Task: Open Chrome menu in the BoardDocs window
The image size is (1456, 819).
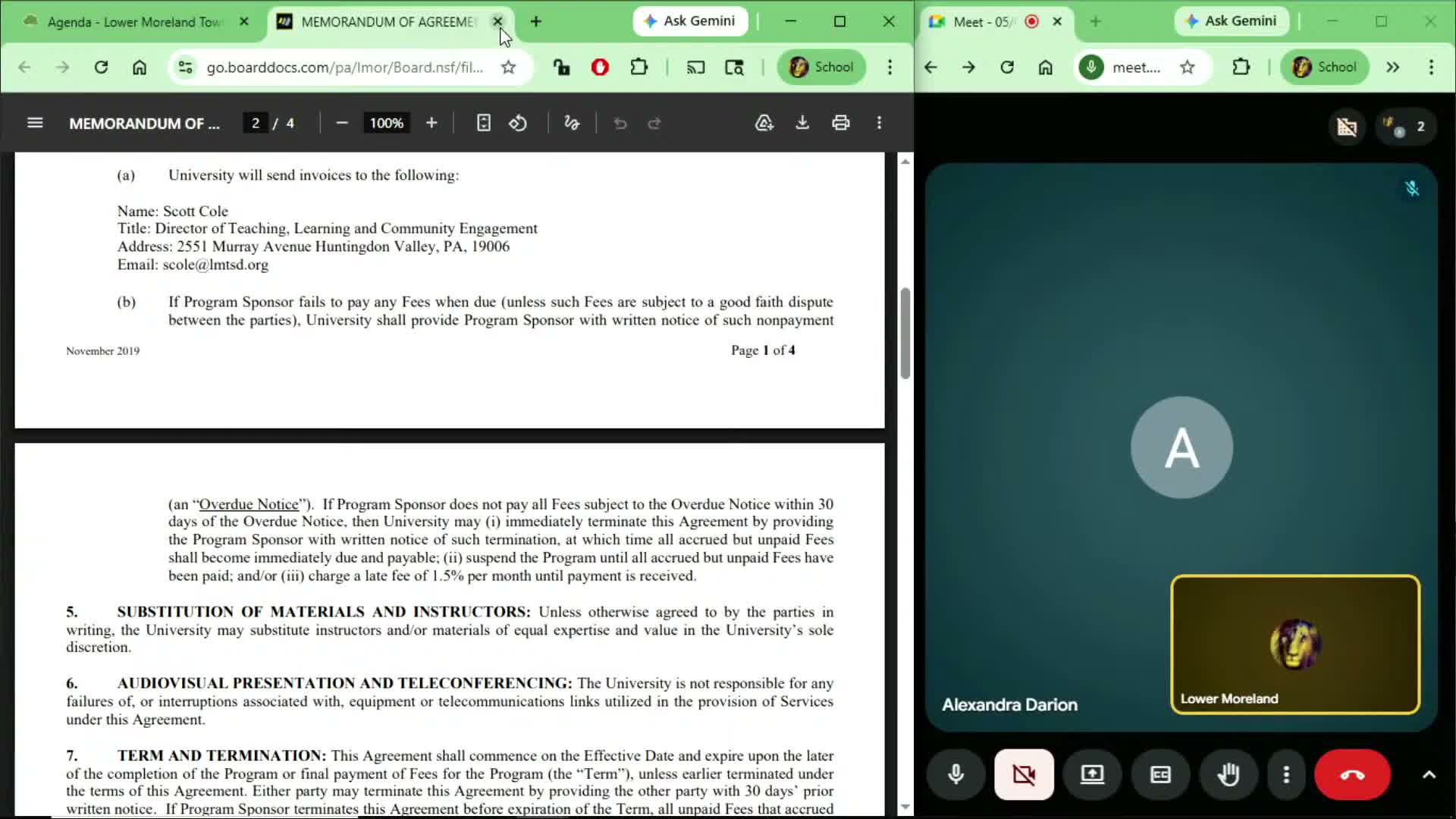Action: tap(890, 67)
